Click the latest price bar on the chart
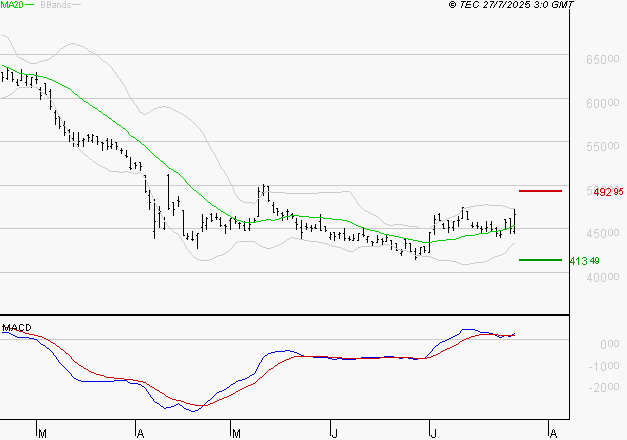 pos(515,222)
